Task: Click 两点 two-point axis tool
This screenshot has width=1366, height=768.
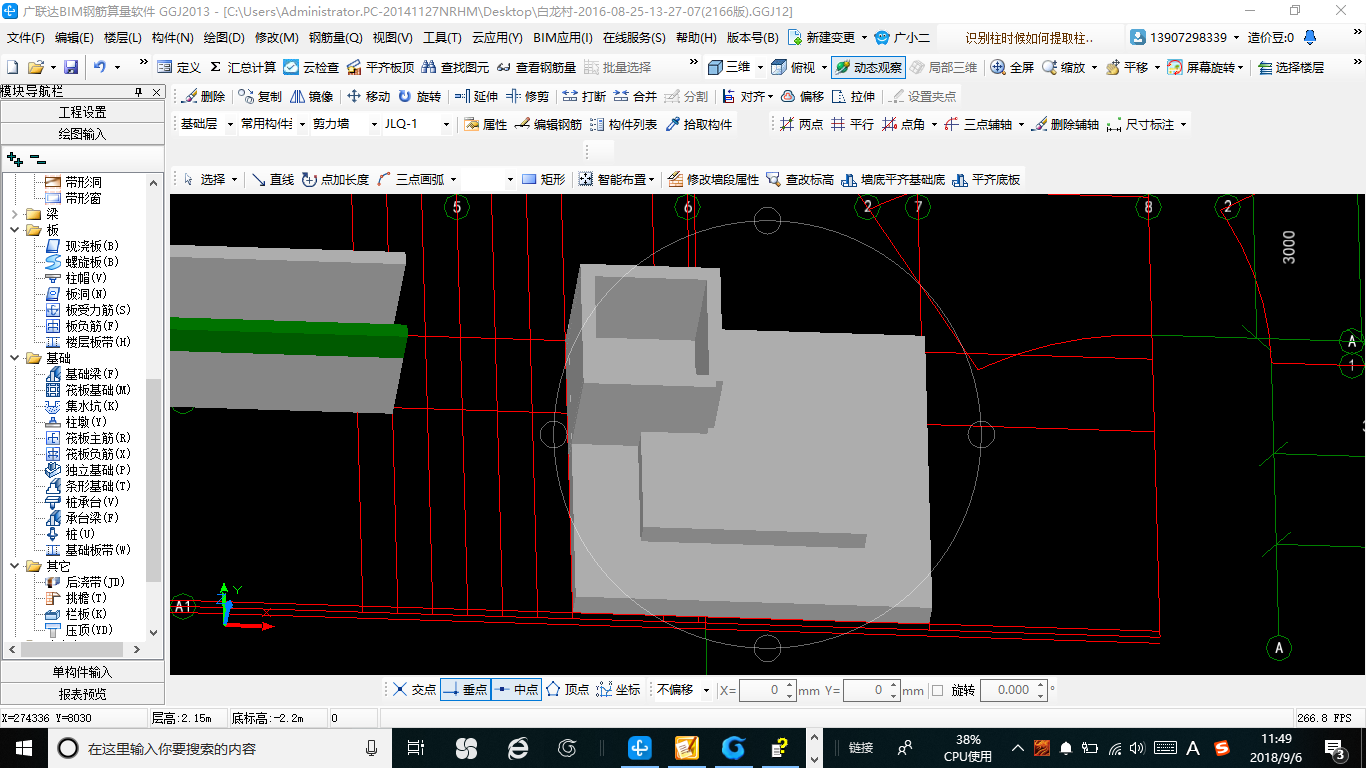Action: 801,125
